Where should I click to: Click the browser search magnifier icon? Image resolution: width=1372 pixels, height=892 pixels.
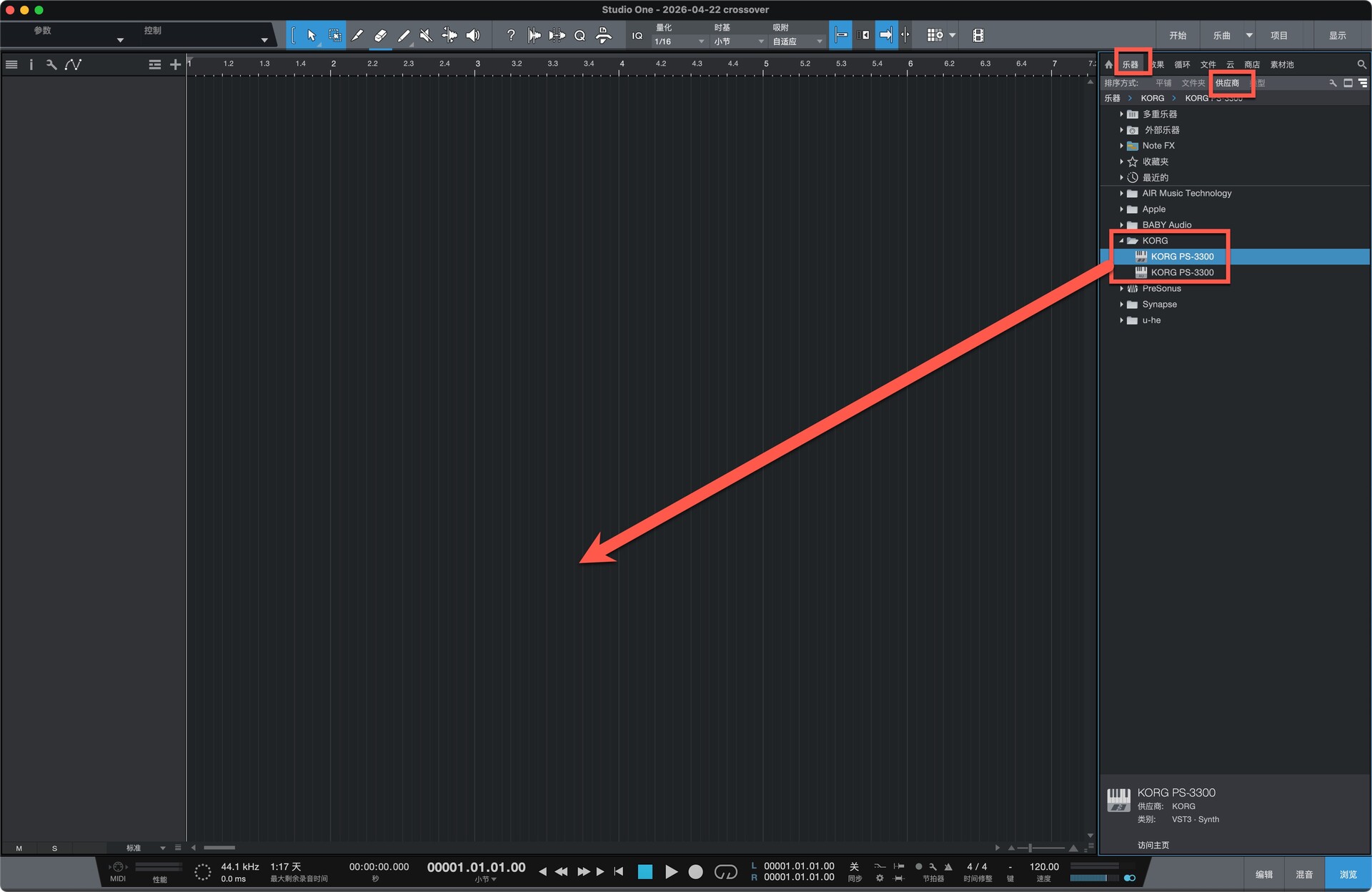tap(1361, 64)
